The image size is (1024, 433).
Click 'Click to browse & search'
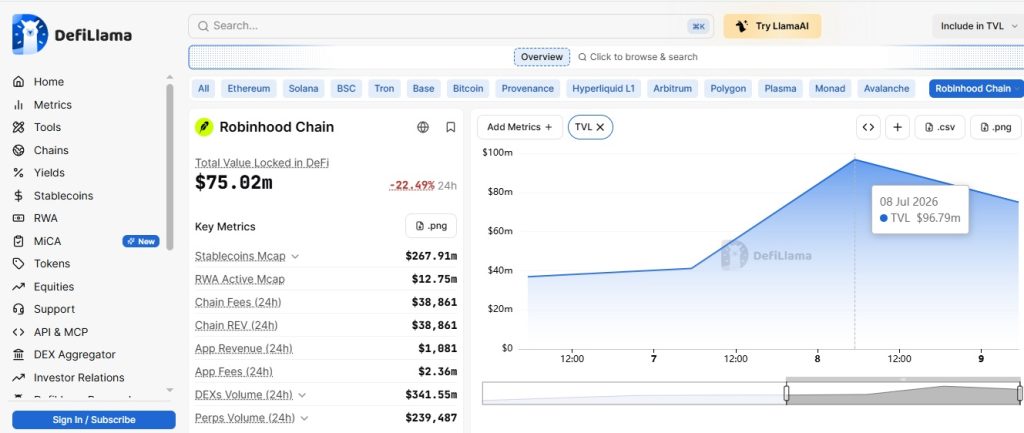click(638, 57)
